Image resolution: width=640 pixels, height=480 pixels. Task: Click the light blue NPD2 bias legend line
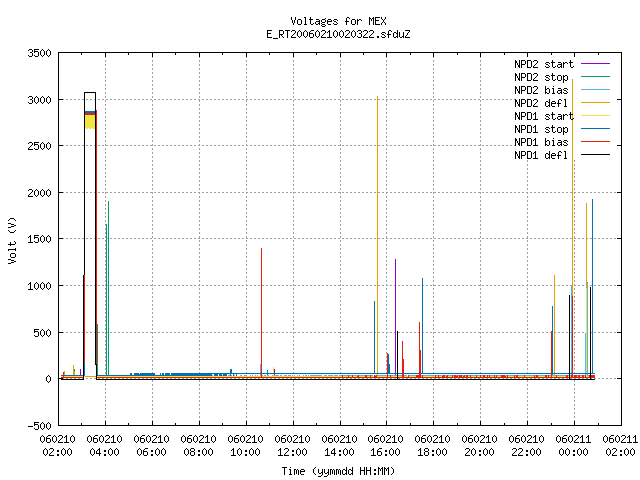coord(595,90)
